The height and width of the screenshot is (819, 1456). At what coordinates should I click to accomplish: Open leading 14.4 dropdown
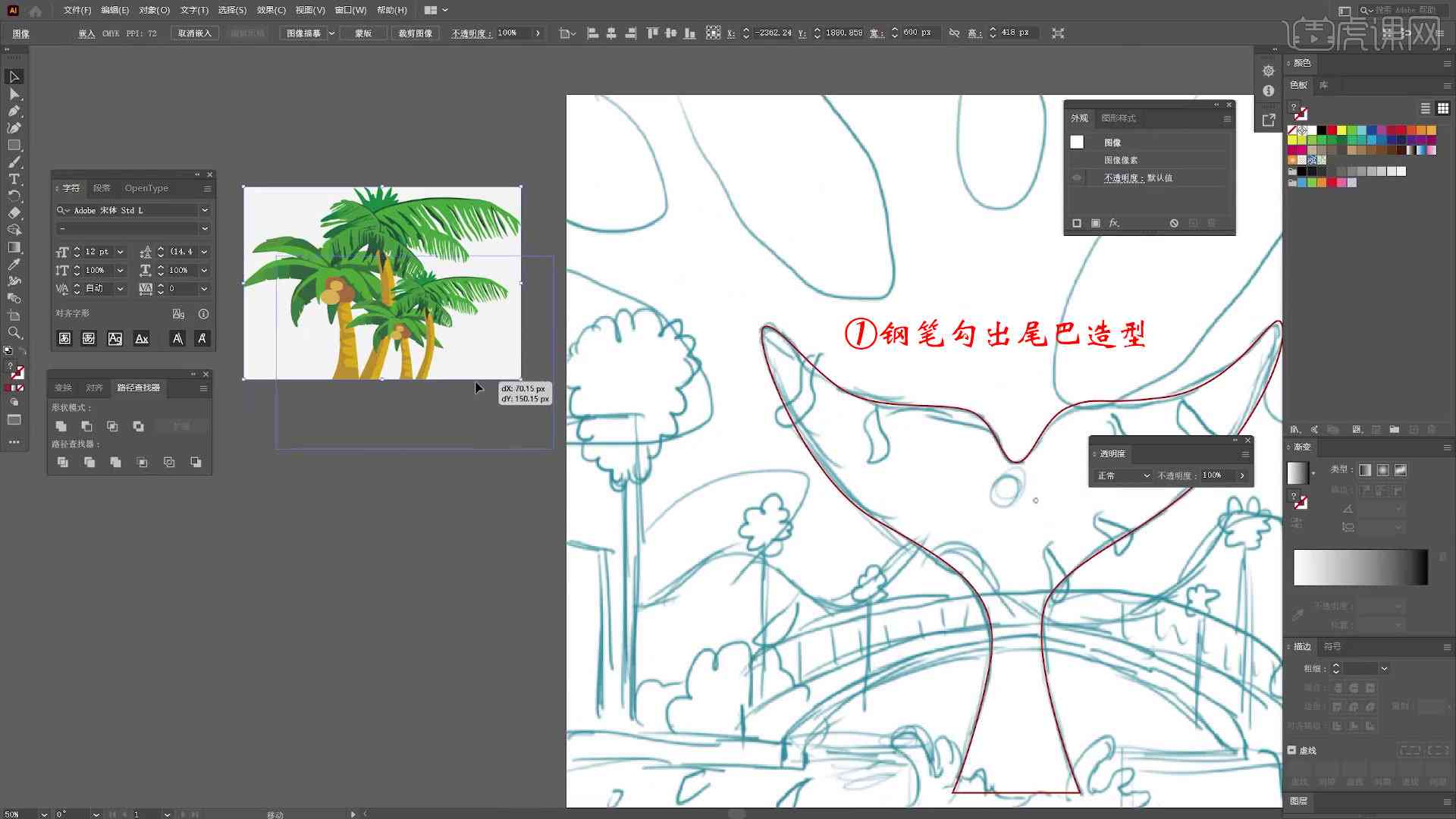pyautogui.click(x=204, y=252)
